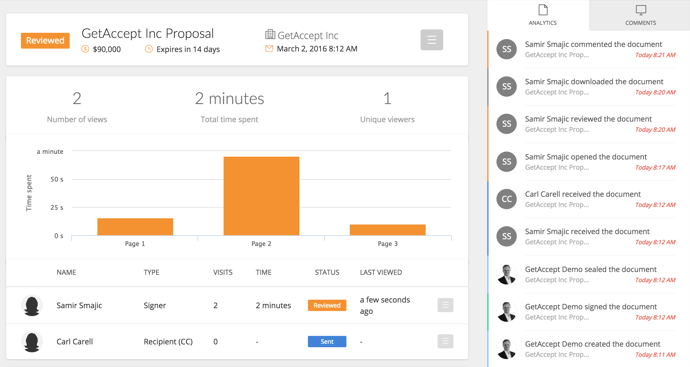Screen dimensions: 690x367
Task: Click 'Recipient (CC)' type cell
Action: (x=168, y=341)
